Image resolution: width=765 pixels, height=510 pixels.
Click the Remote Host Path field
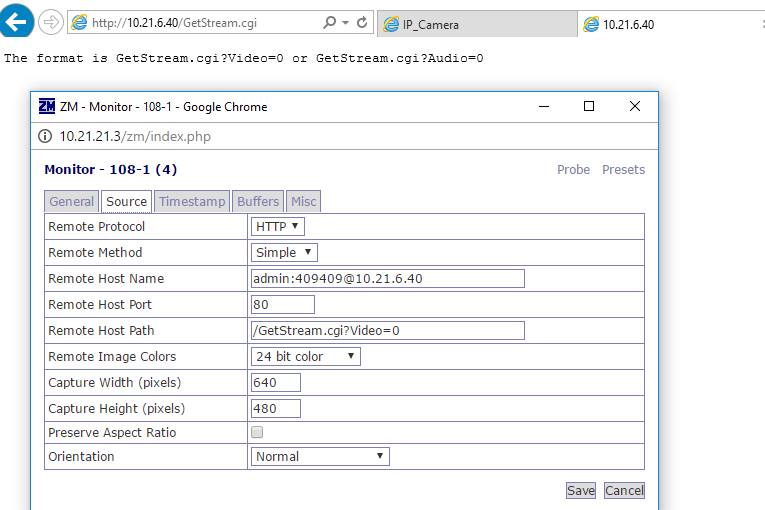pos(388,330)
